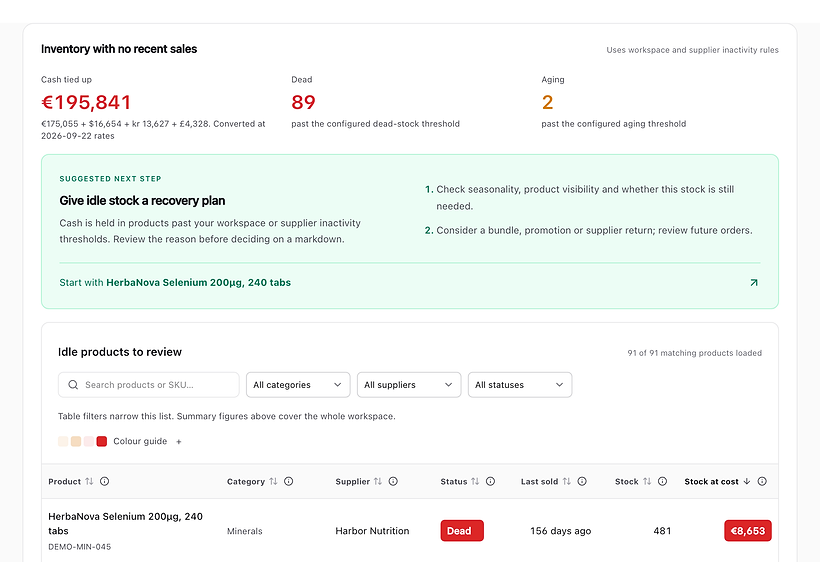Show info for Supplier column
The image size is (820, 562).
click(x=393, y=481)
